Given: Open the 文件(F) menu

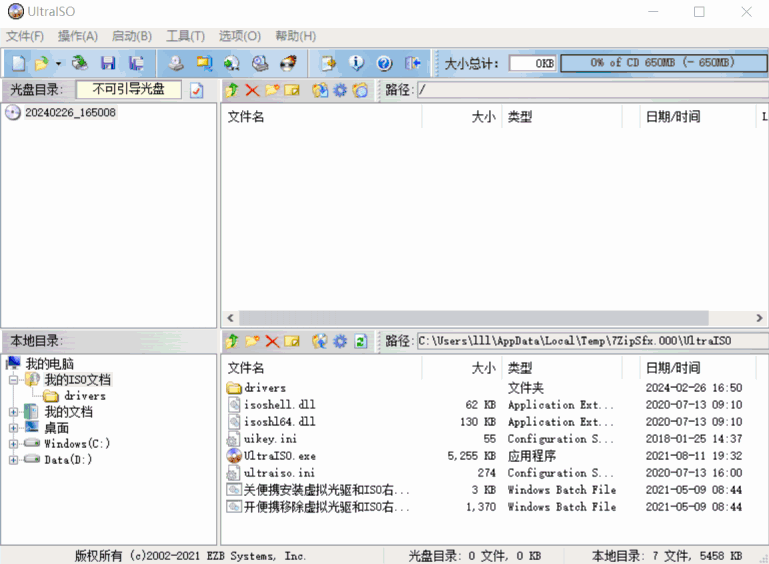Looking at the screenshot, I should pos(25,36).
